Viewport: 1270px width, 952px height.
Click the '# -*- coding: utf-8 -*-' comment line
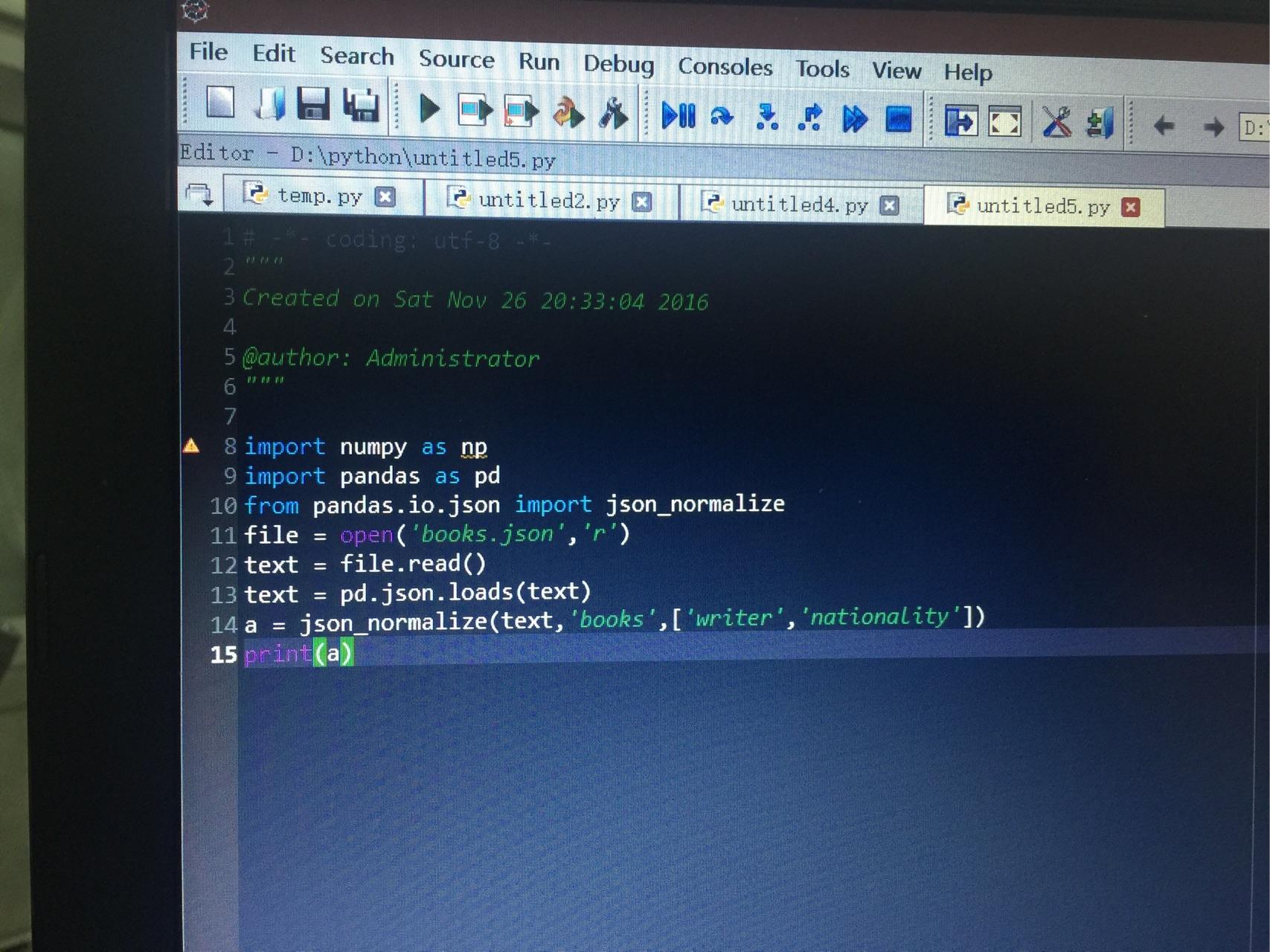coord(397,239)
